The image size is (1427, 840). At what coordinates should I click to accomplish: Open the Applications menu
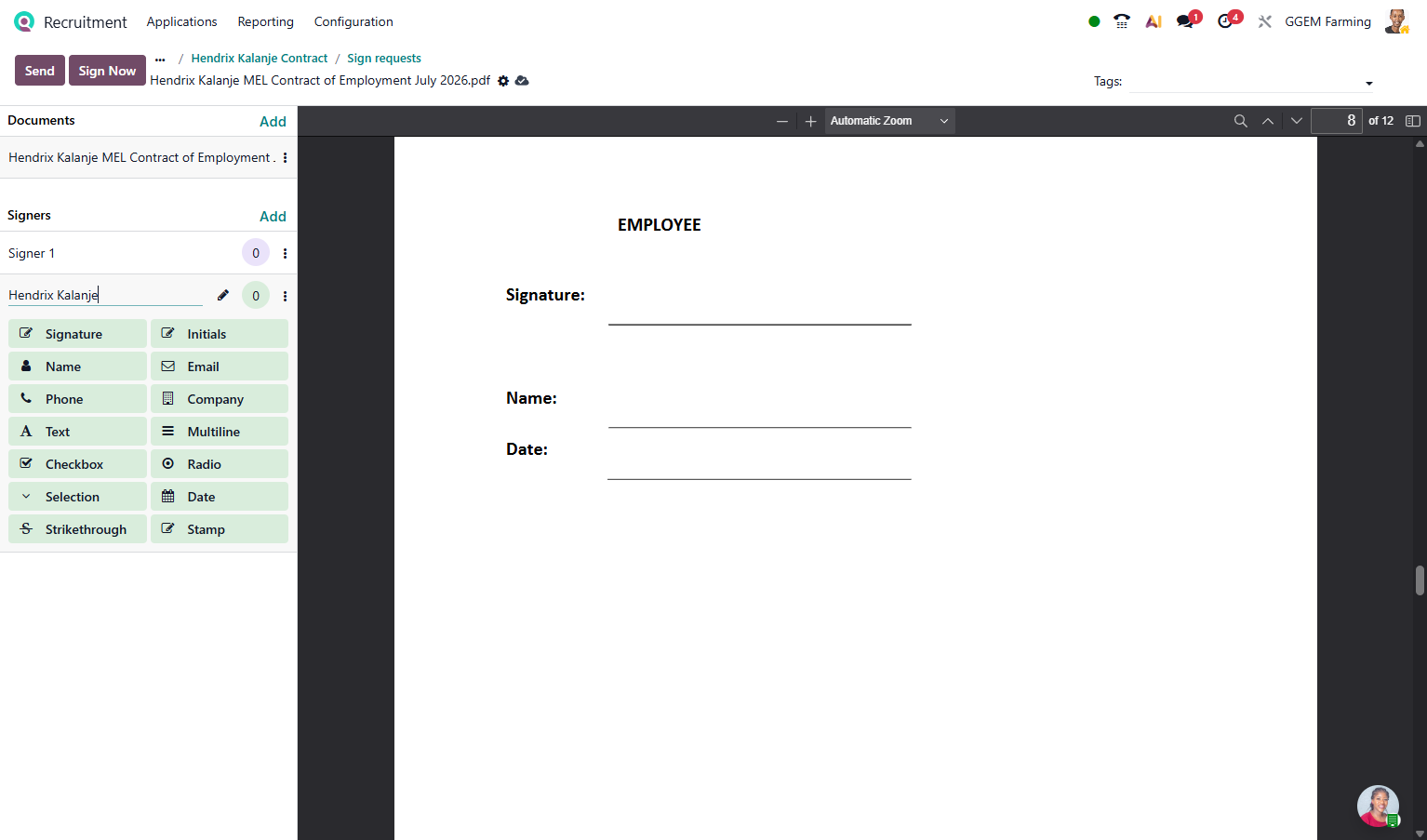click(x=181, y=21)
